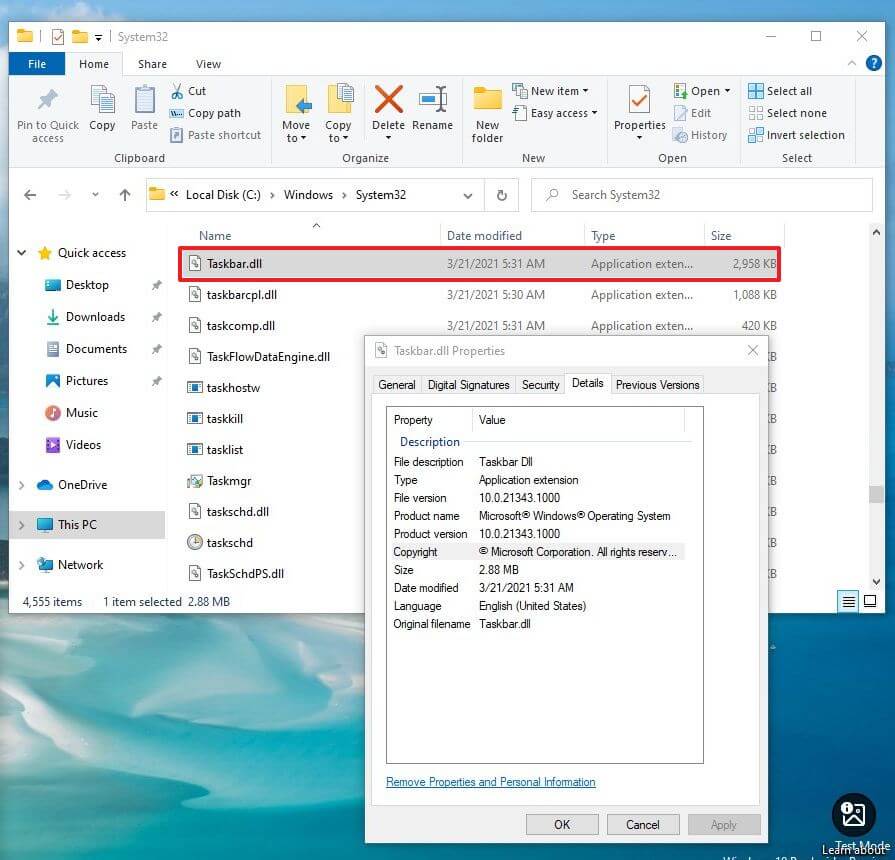Switch to the Security tab
This screenshot has width=895, height=860.
coord(541,385)
